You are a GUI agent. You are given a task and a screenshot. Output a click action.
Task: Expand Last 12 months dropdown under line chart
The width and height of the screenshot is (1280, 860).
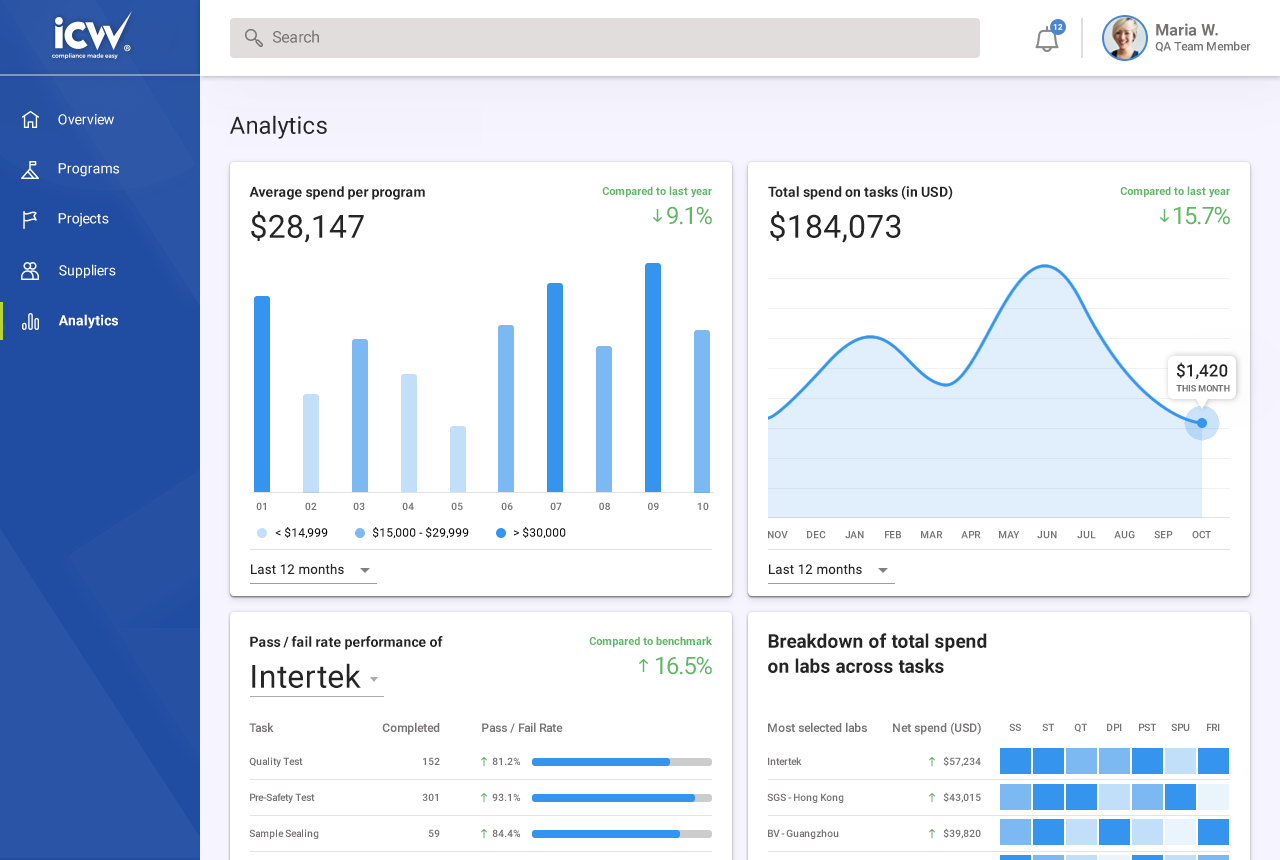click(x=830, y=570)
